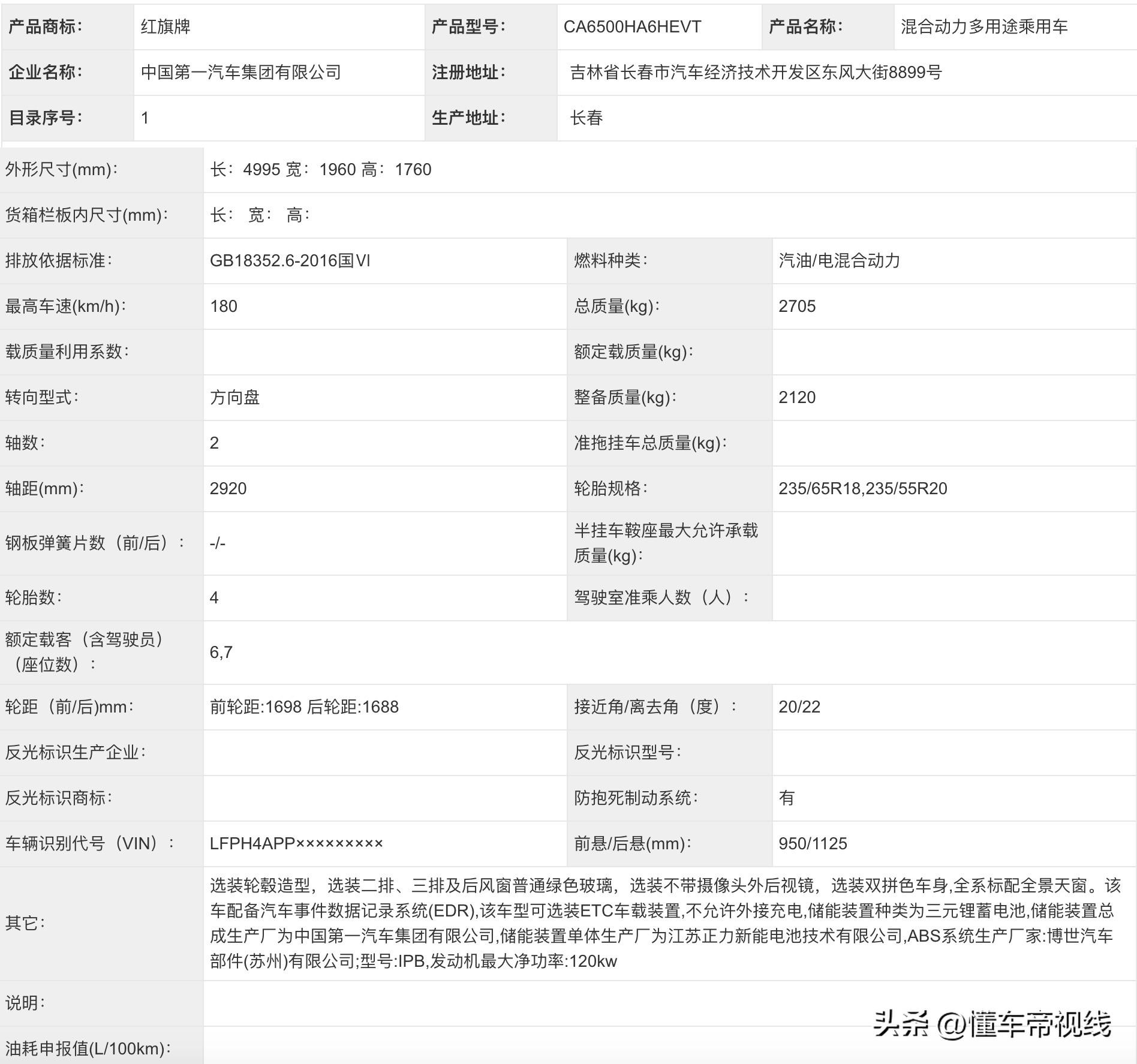Click the 燃料种类 label

(x=610, y=260)
